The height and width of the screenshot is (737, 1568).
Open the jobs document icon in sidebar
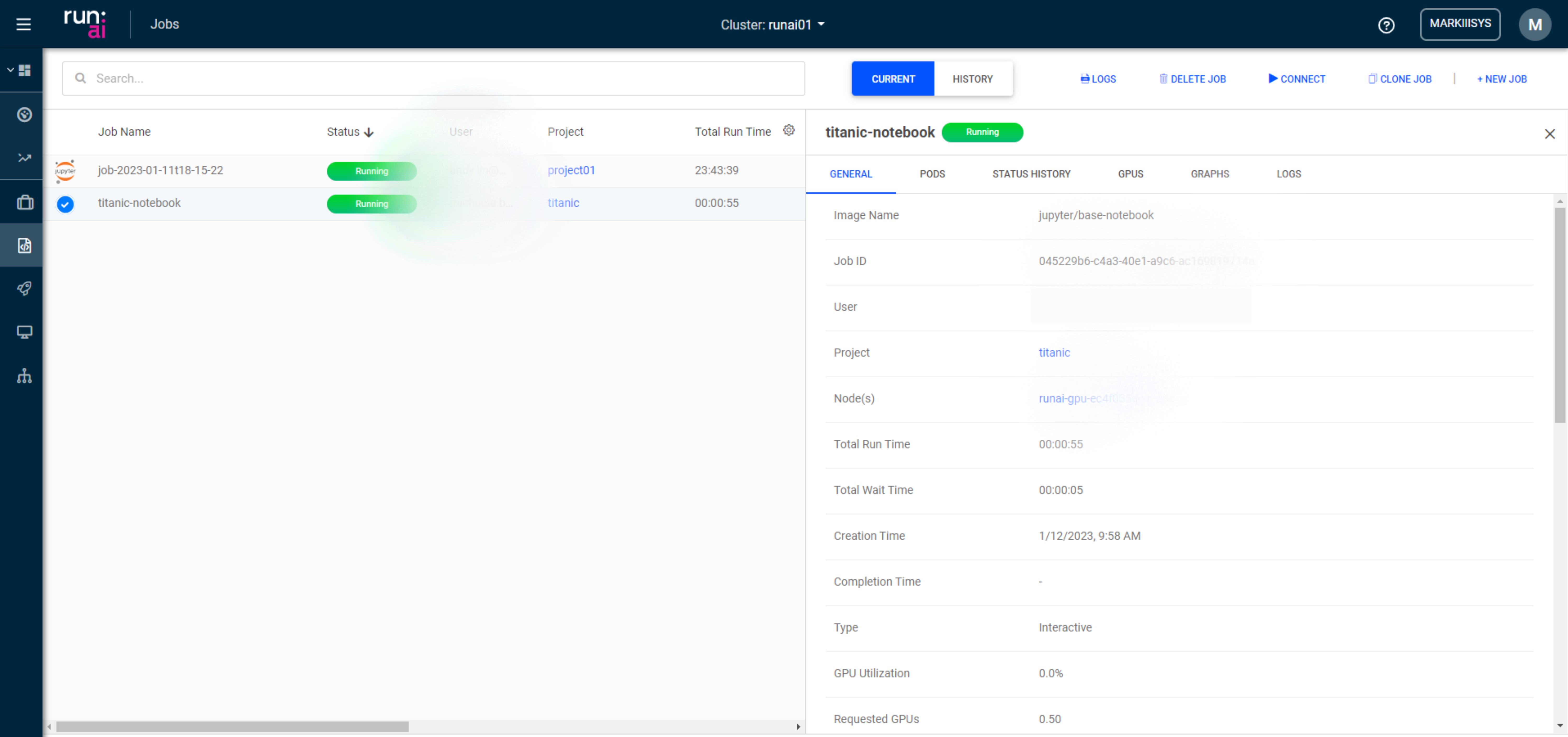(24, 245)
